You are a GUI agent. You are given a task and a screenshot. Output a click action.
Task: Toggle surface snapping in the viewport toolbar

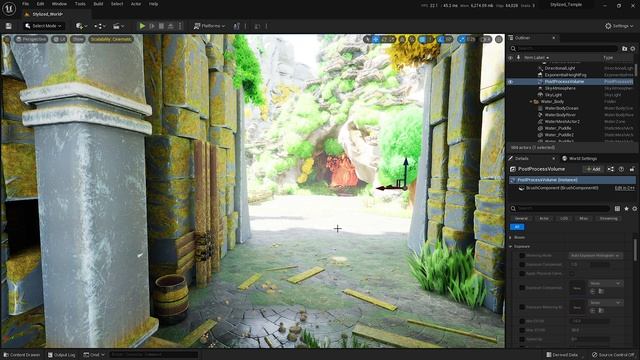[412, 40]
